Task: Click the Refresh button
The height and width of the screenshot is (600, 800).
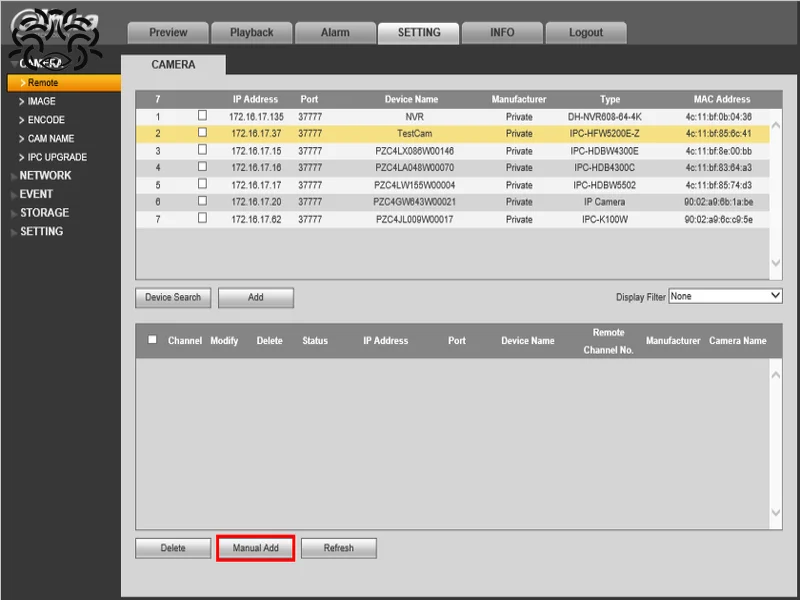Action: point(340,547)
